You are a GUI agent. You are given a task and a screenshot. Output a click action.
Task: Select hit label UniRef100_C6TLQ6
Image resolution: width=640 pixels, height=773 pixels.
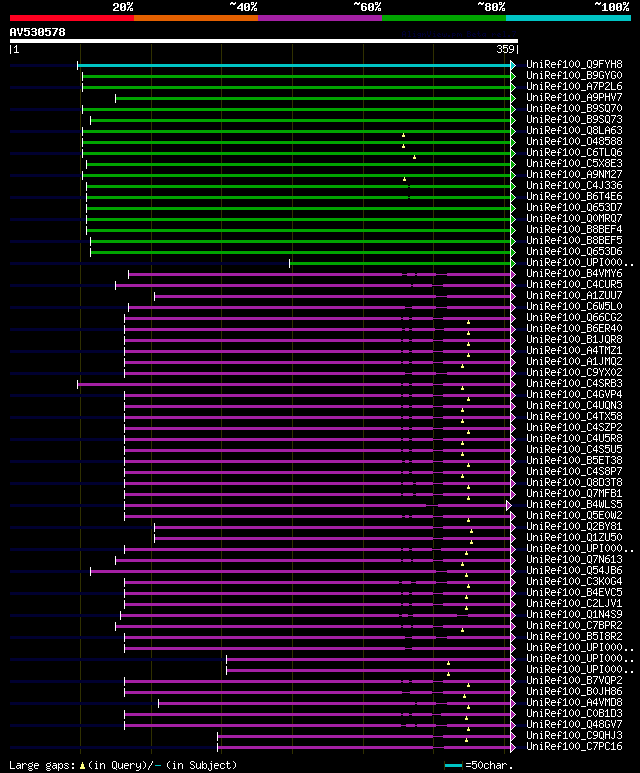pyautogui.click(x=574, y=152)
